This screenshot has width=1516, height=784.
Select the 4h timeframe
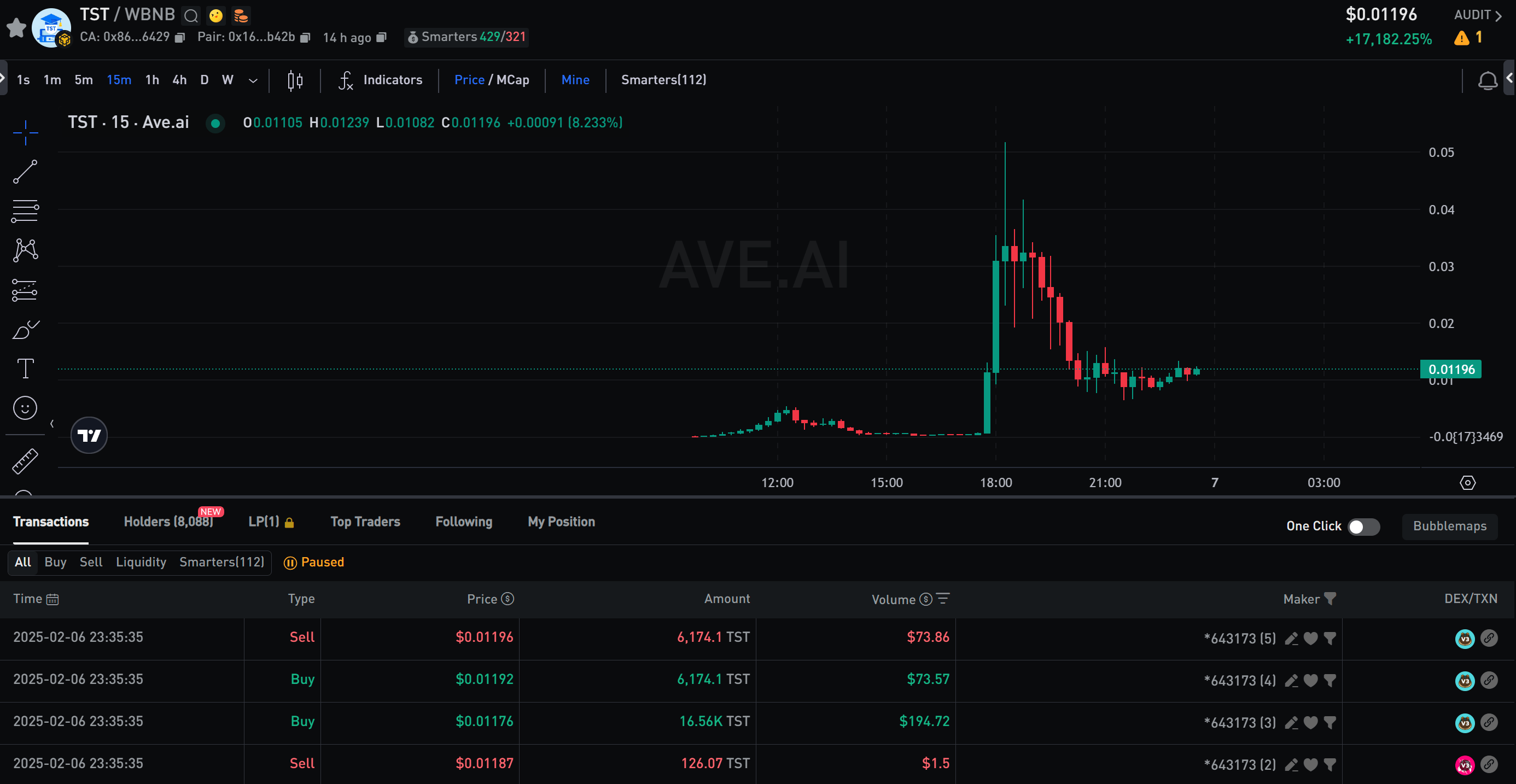click(x=179, y=80)
